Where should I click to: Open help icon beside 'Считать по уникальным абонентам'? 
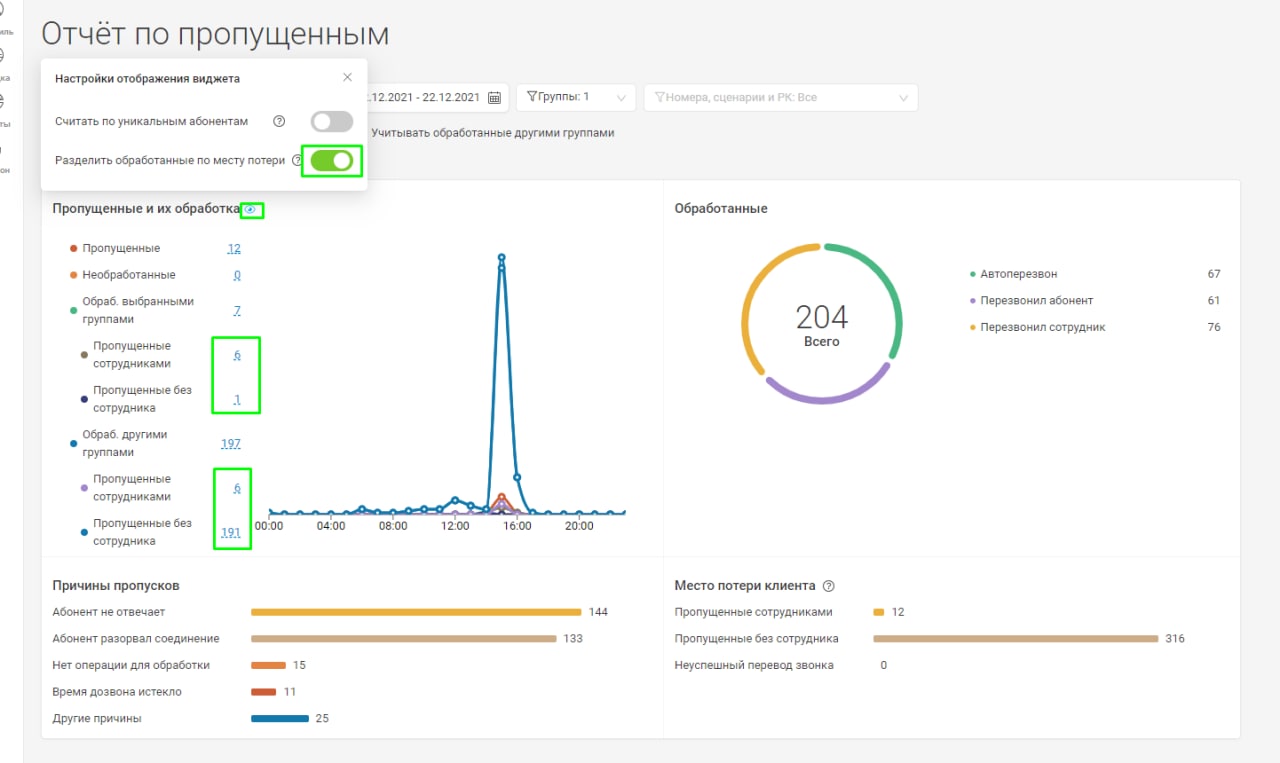[x=279, y=121]
